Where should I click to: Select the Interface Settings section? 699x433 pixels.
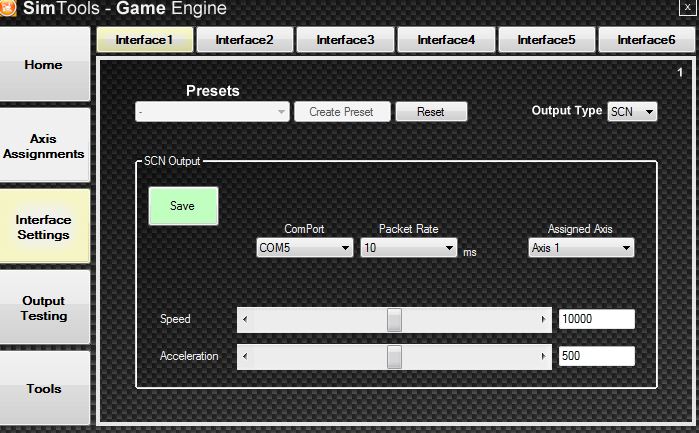click(x=44, y=227)
